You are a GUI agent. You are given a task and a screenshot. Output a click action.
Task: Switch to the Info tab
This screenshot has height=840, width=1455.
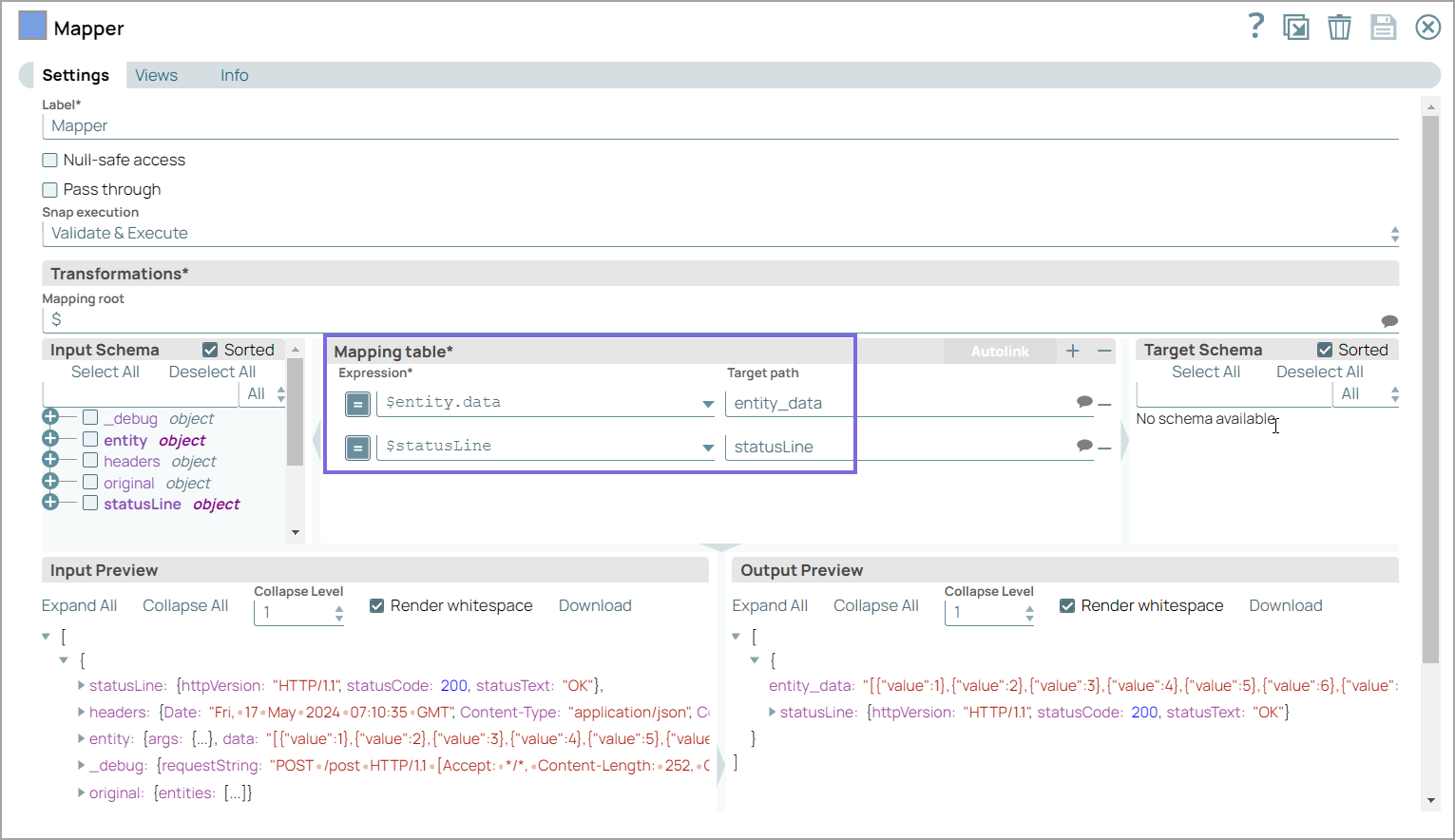[234, 76]
